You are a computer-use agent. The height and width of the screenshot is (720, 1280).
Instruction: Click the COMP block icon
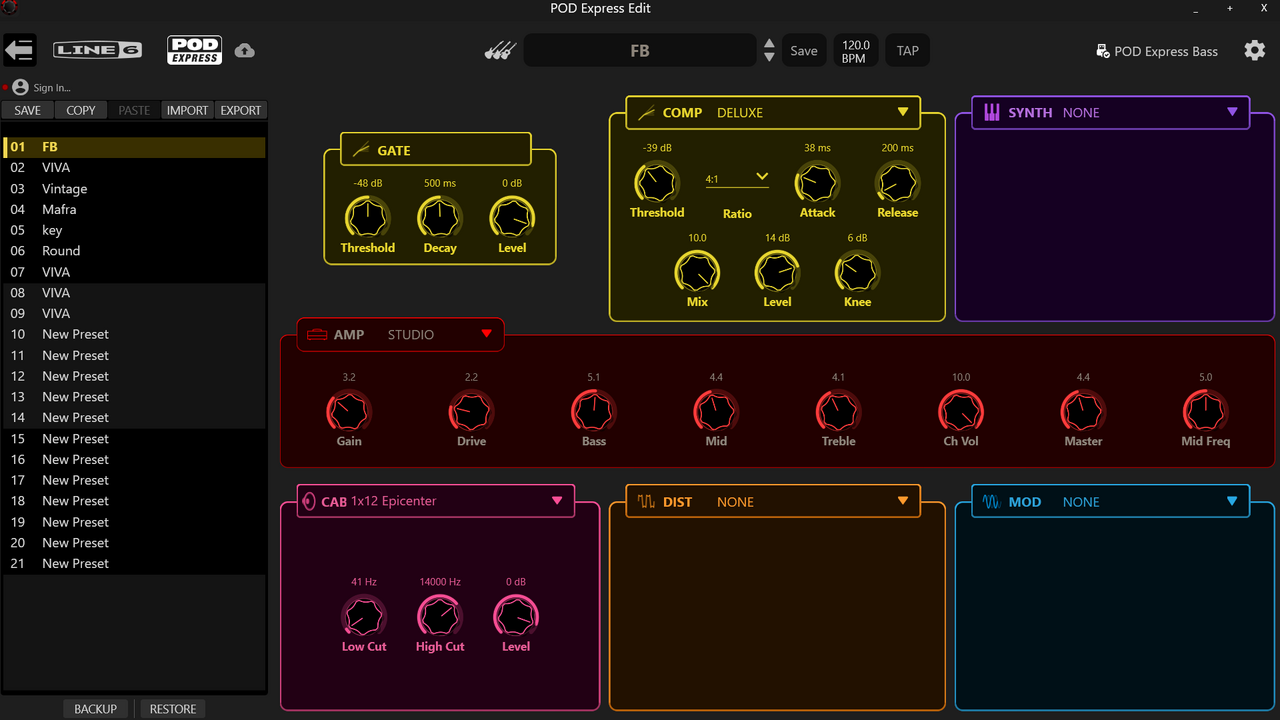pyautogui.click(x=646, y=113)
